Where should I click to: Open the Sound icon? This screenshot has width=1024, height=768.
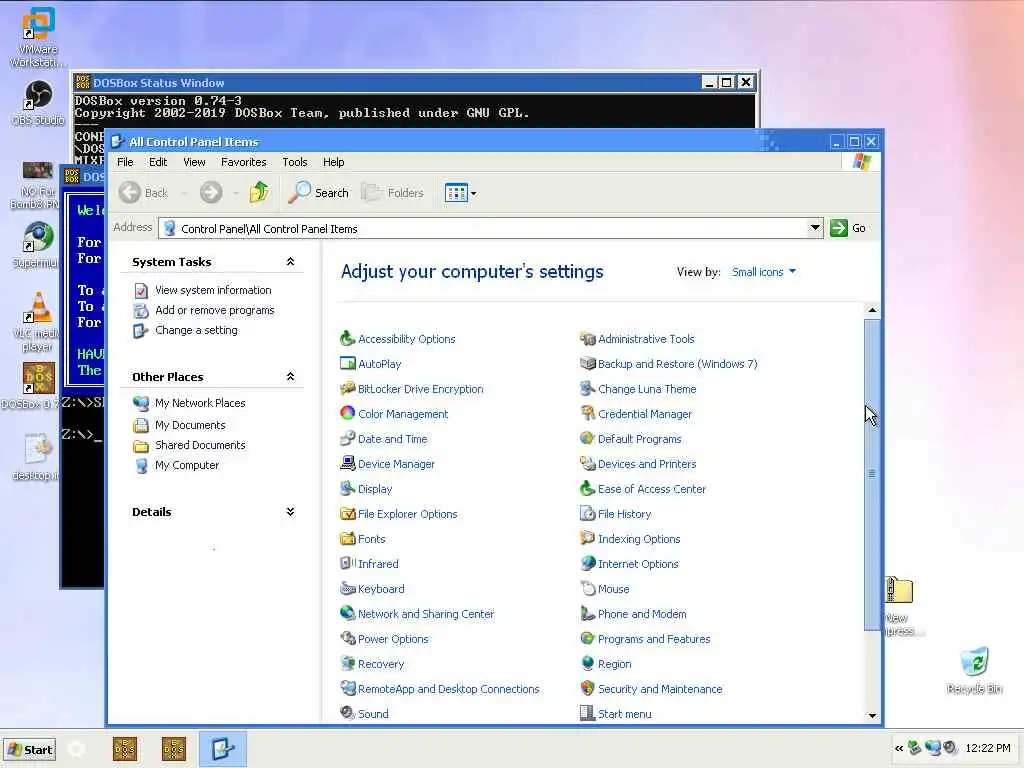[347, 713]
